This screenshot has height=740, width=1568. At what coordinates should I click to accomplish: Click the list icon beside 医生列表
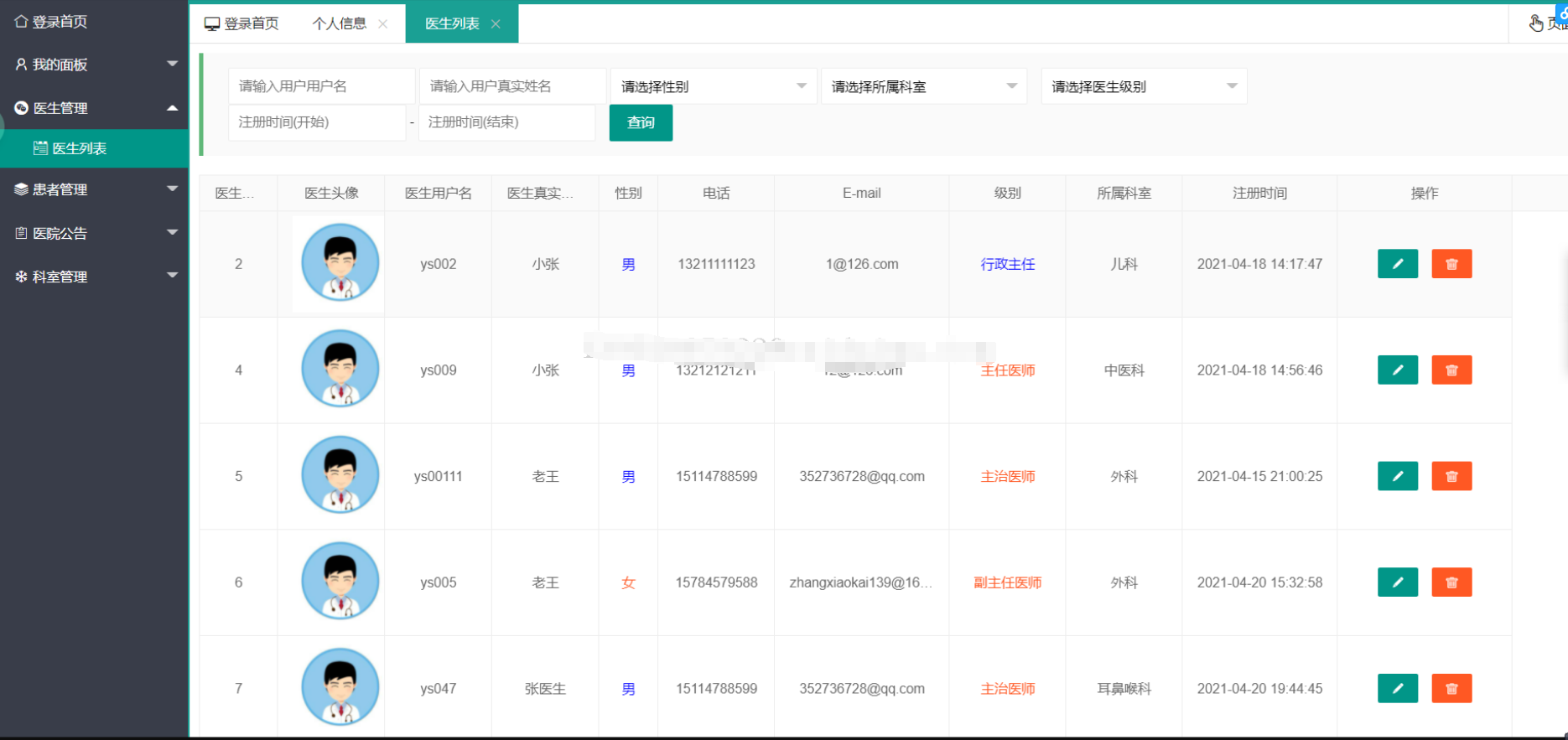tap(40, 148)
